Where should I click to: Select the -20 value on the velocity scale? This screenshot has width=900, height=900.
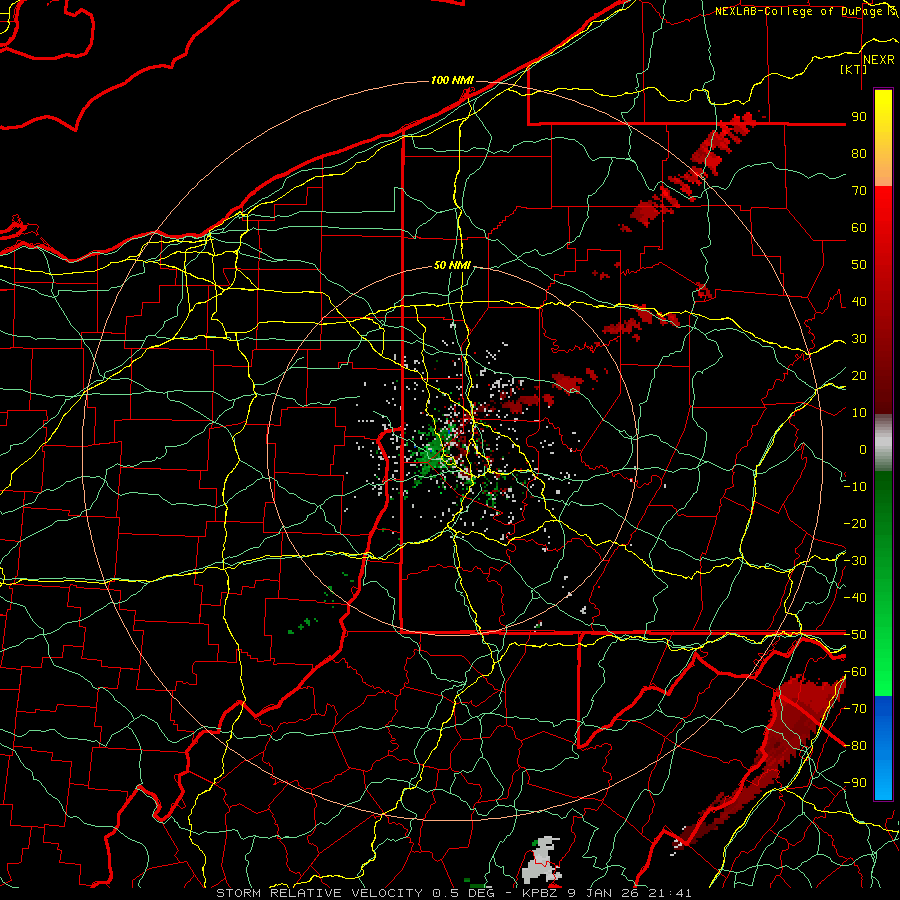[855, 524]
